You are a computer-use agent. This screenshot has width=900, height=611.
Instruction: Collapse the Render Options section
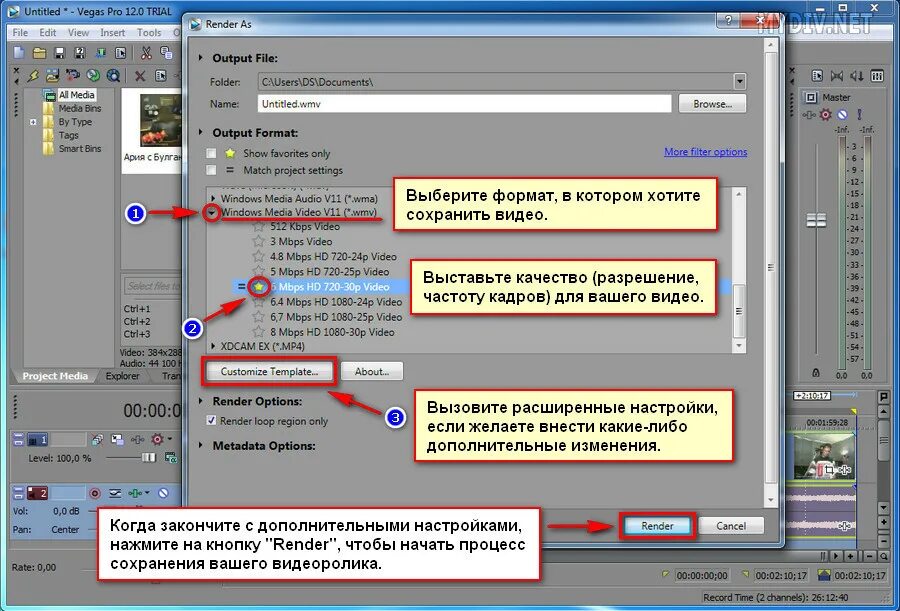pos(201,401)
